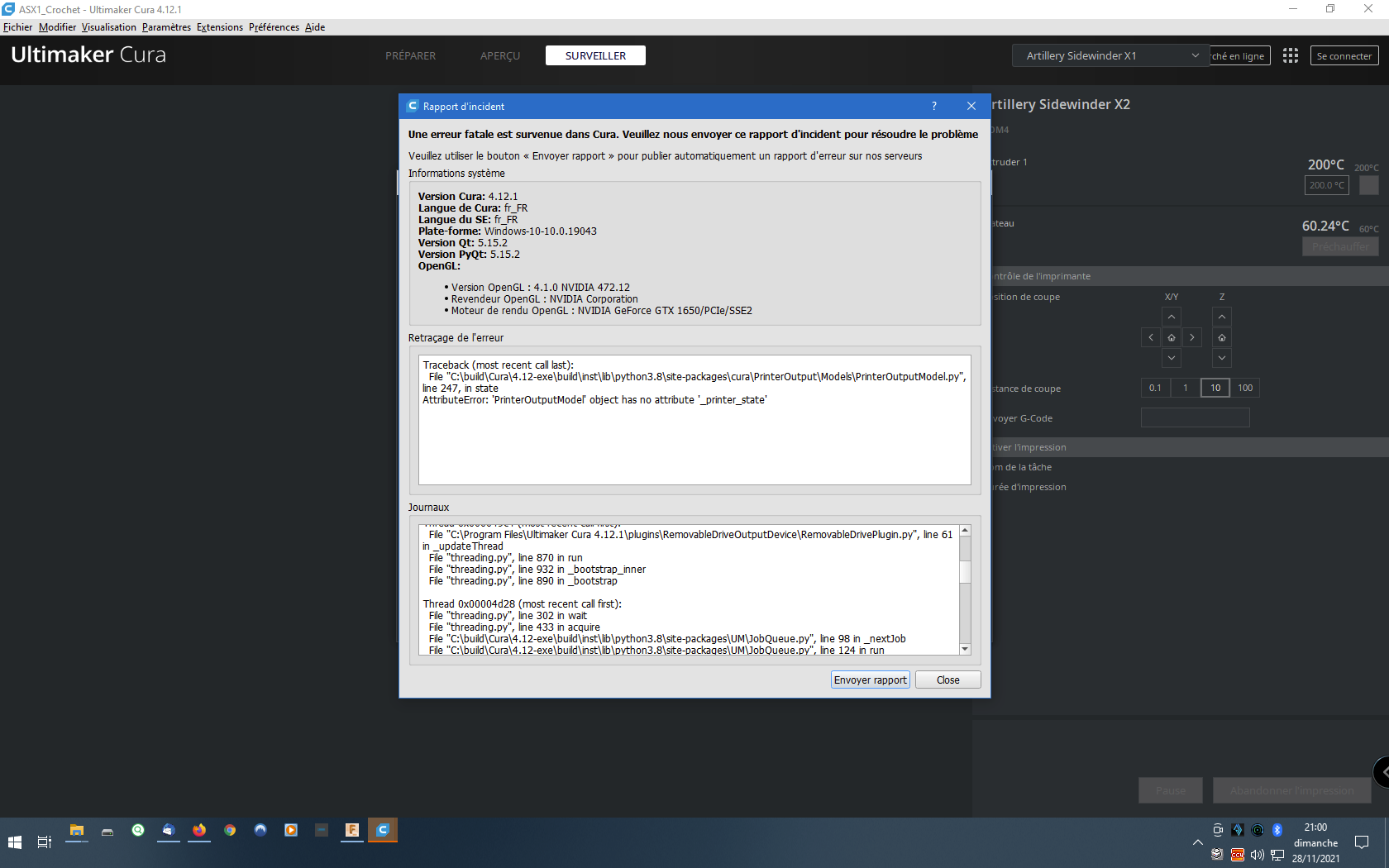Click the red CC4 tray icon
Viewport: 1389px width, 868px height.
(1237, 855)
